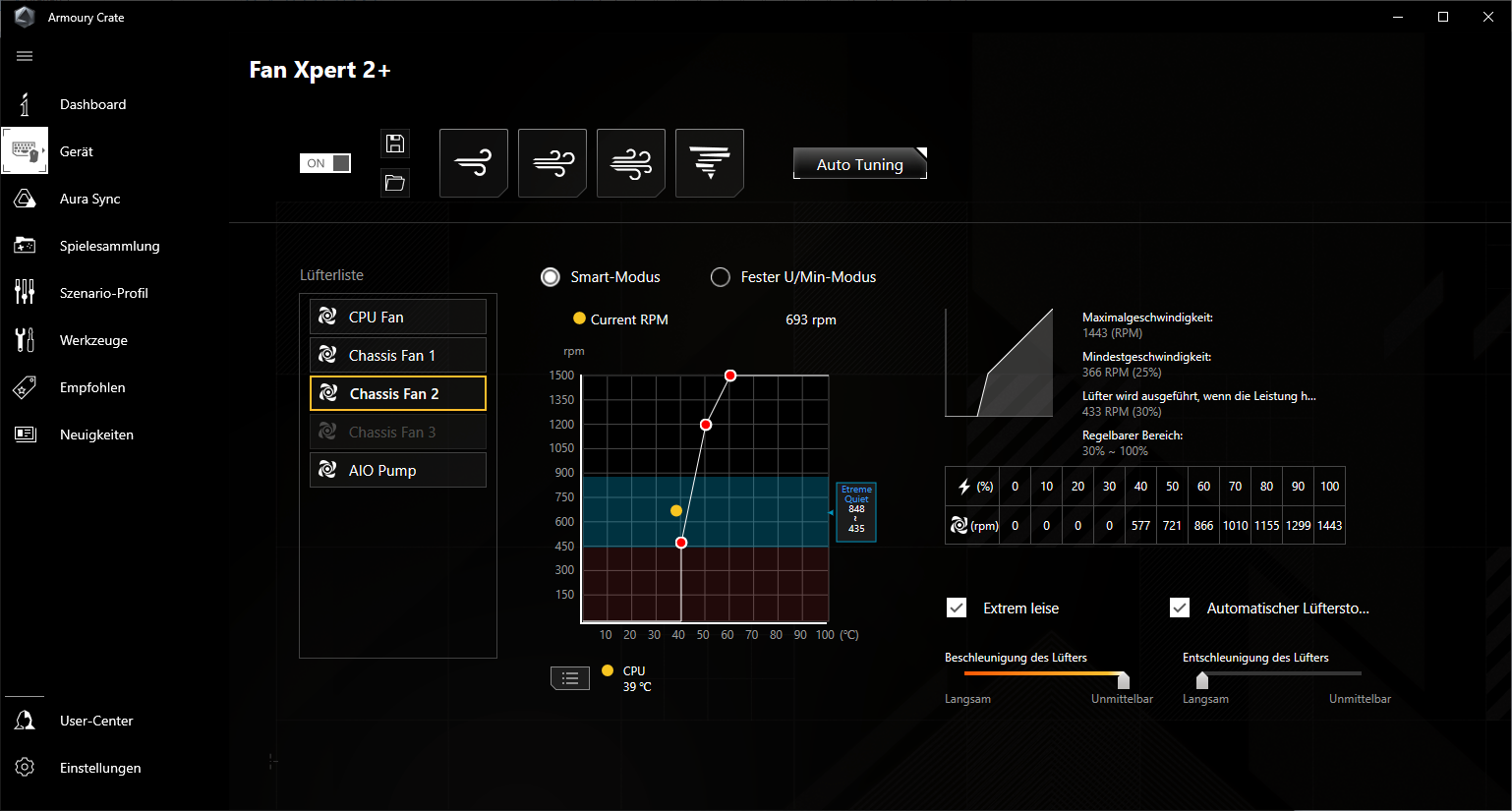This screenshot has width=1512, height=811.
Task: Click the Neuigkeiten news icon
Action: coord(25,434)
